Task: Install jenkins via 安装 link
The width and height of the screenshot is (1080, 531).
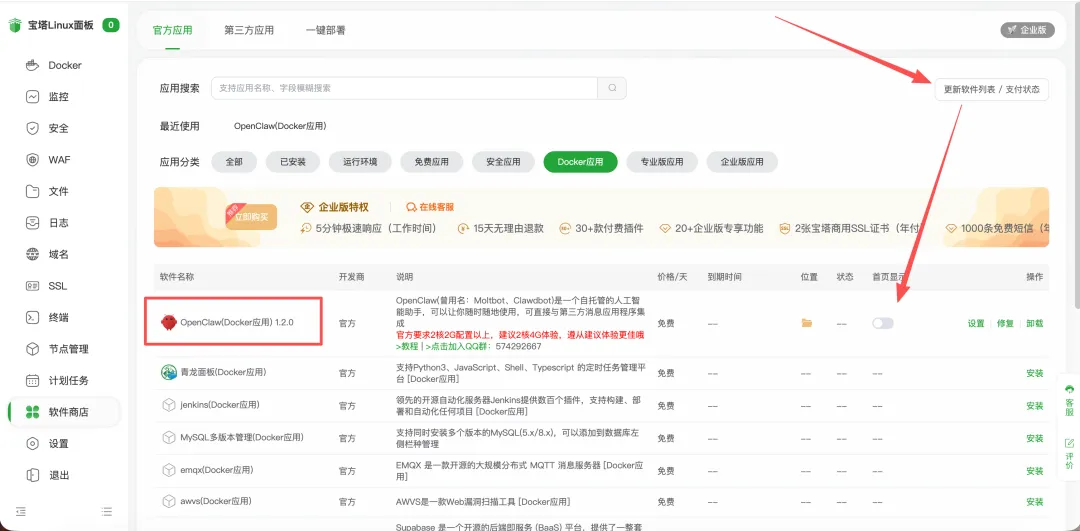Action: pos(1035,406)
